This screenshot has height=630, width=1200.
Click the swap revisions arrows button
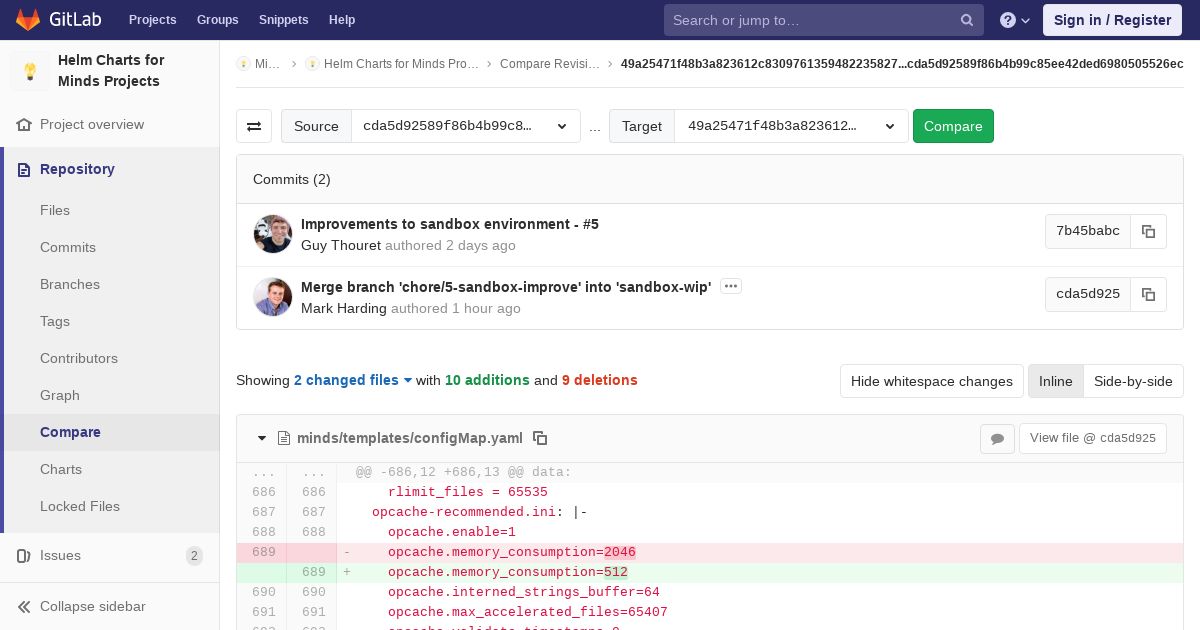(254, 126)
